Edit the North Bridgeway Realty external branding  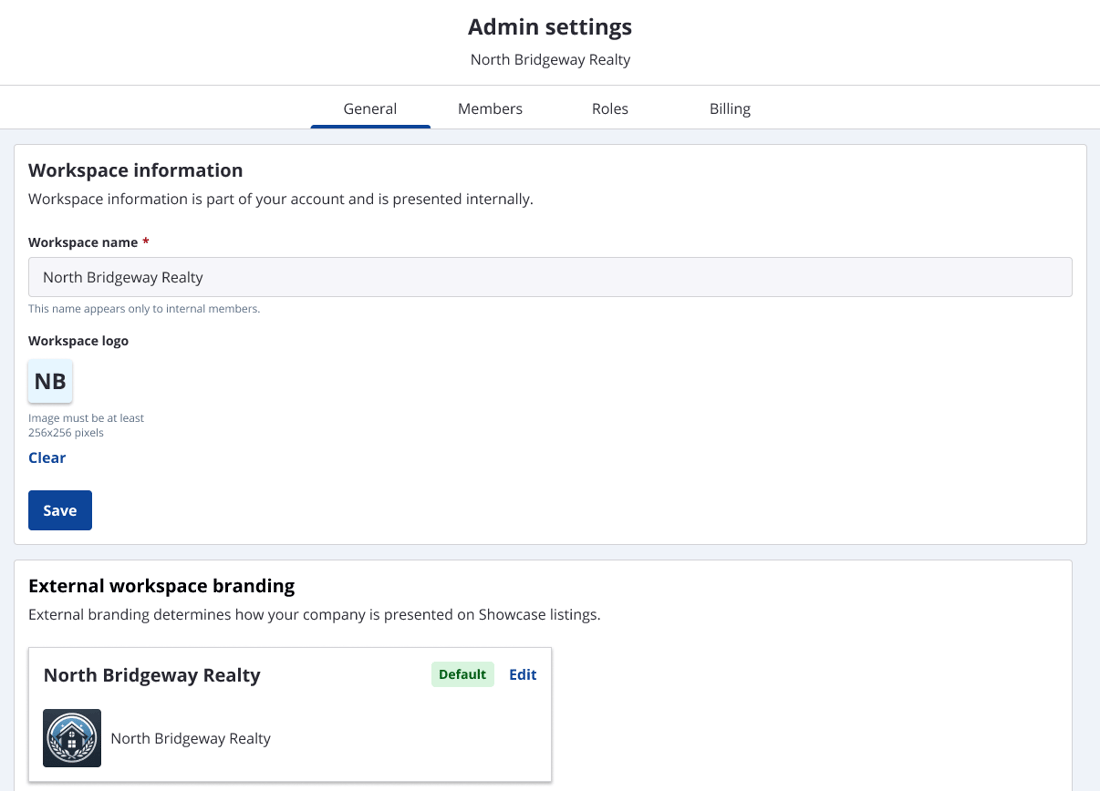522,674
